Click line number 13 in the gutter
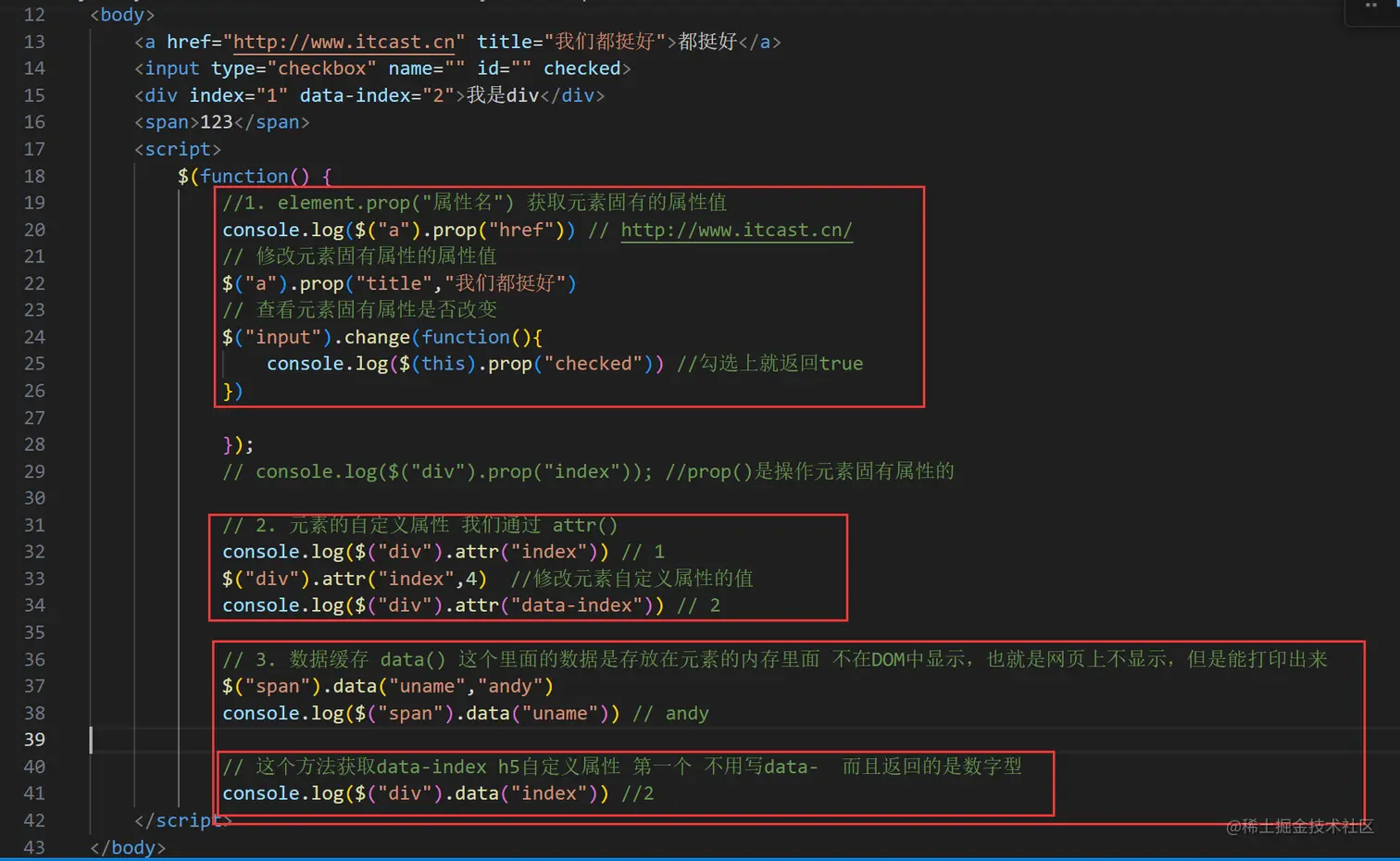 click(34, 42)
